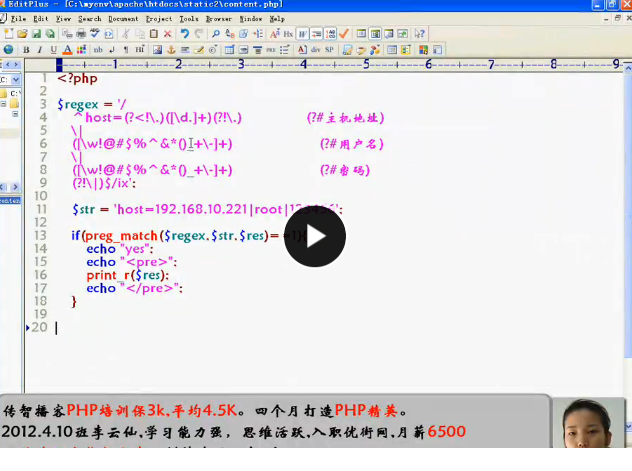Click the Replace icon
The height and width of the screenshot is (471, 632).
pos(230,34)
